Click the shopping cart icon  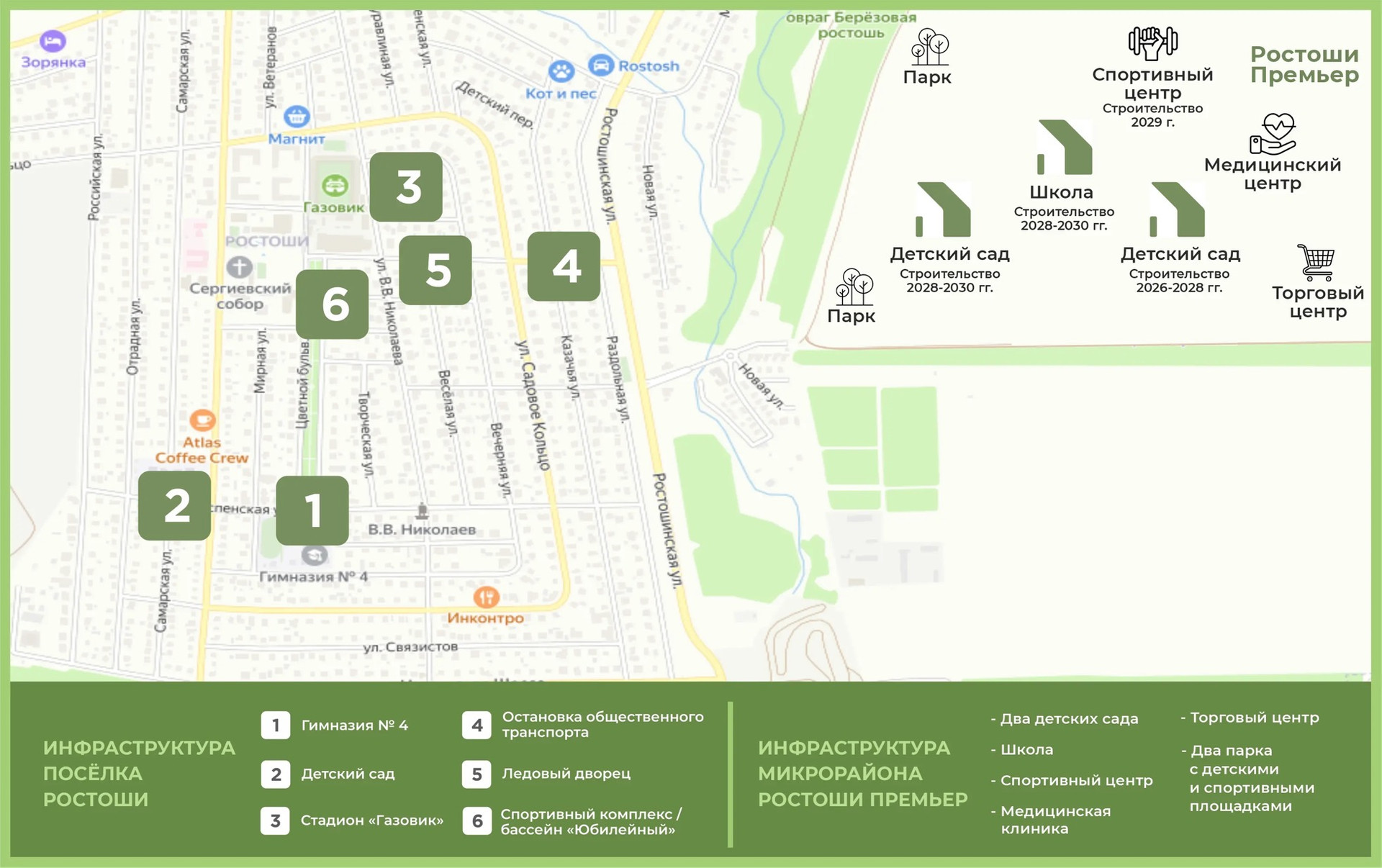1316,263
